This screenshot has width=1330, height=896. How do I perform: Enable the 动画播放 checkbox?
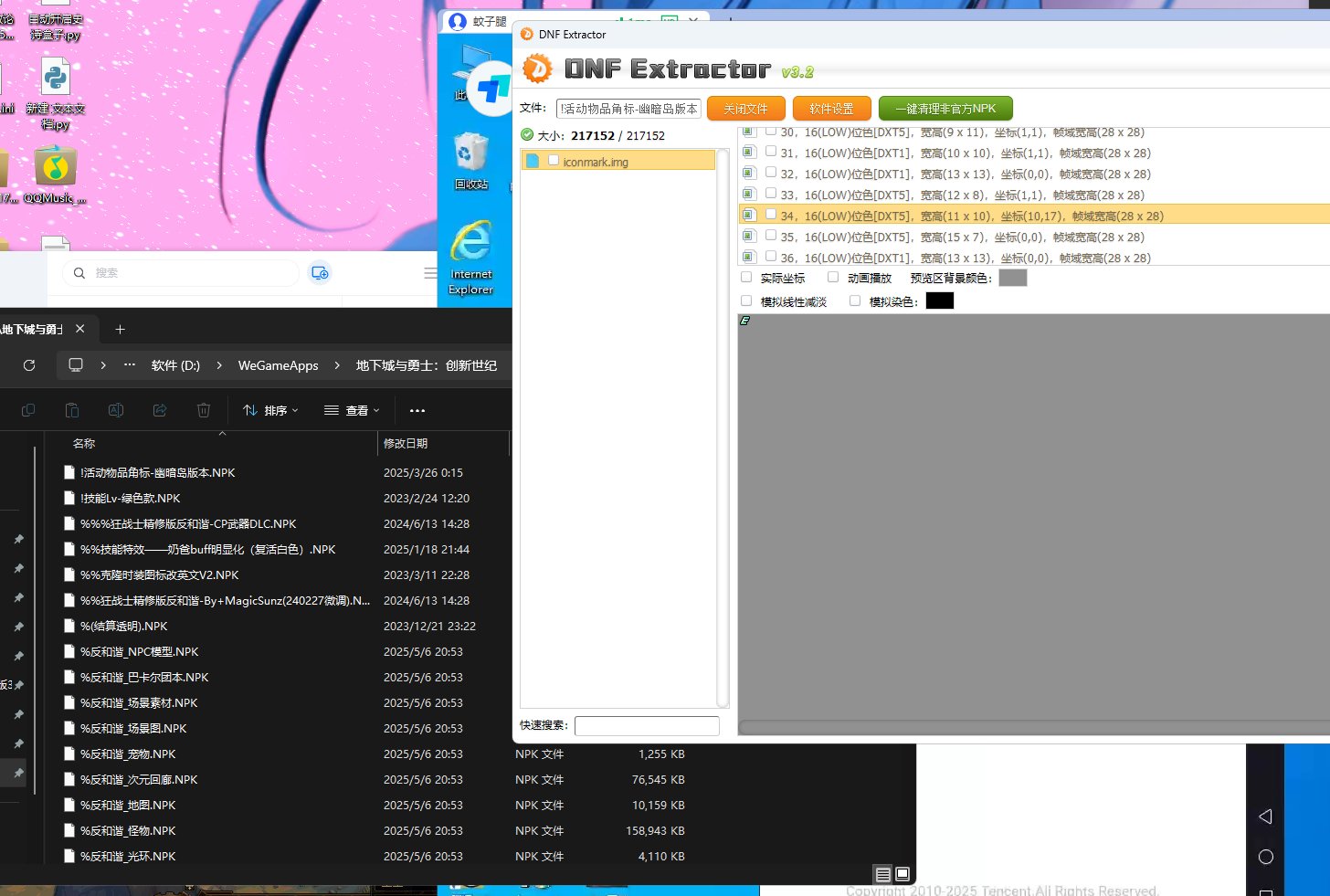(833, 278)
